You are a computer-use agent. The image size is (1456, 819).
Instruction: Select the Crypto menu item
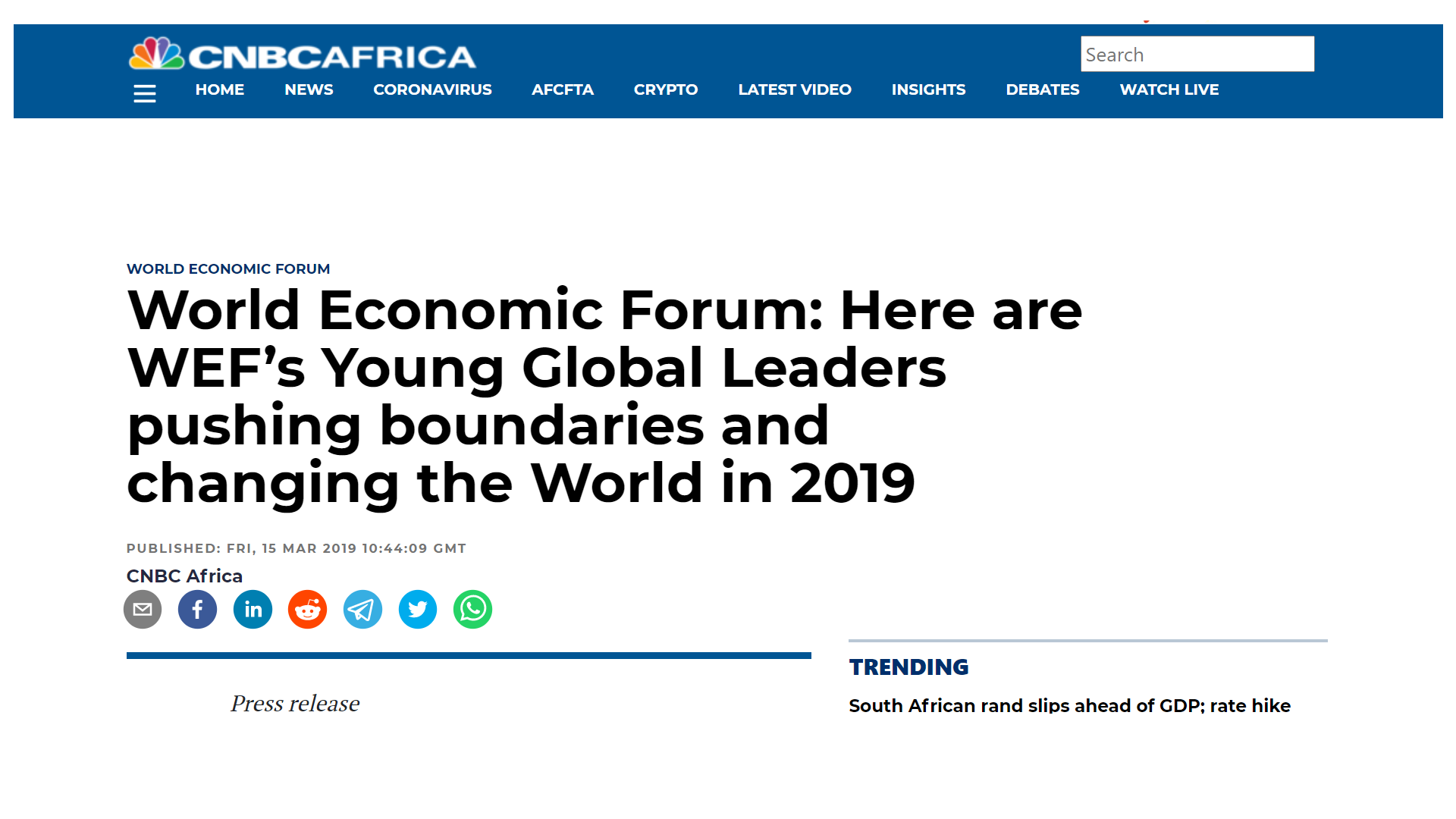[666, 89]
